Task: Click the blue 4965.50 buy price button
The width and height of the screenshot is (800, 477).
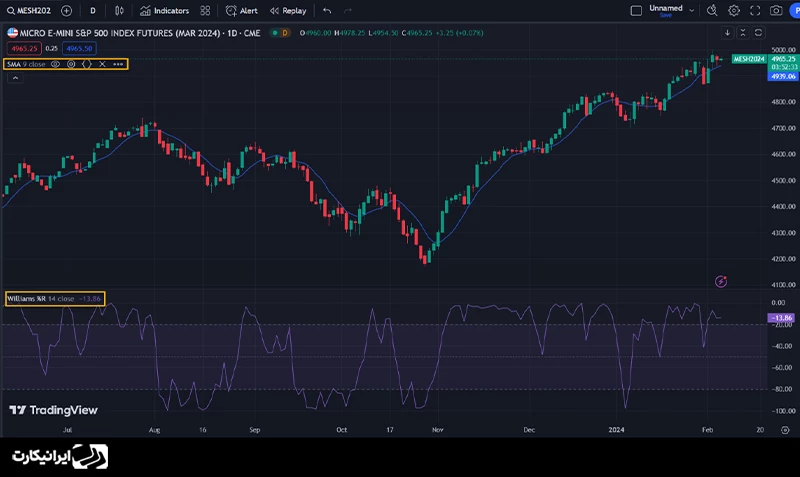Action: pos(79,48)
